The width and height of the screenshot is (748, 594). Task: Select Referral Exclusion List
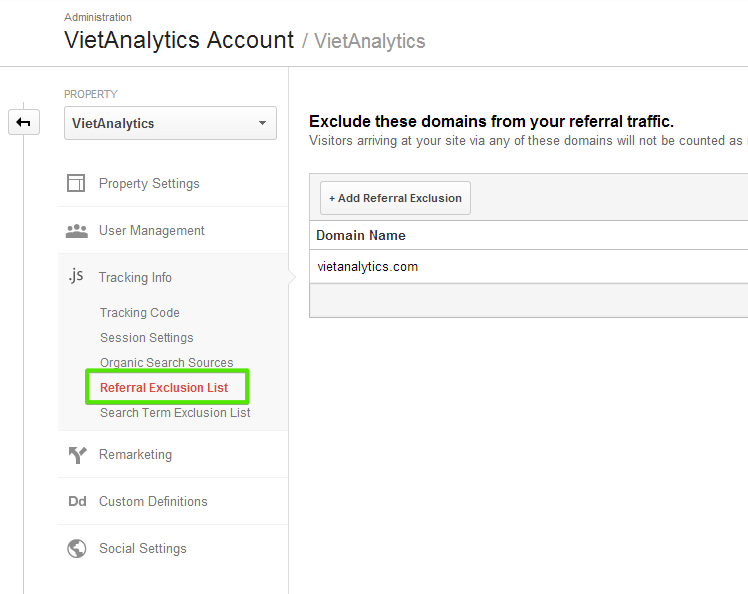[164, 388]
